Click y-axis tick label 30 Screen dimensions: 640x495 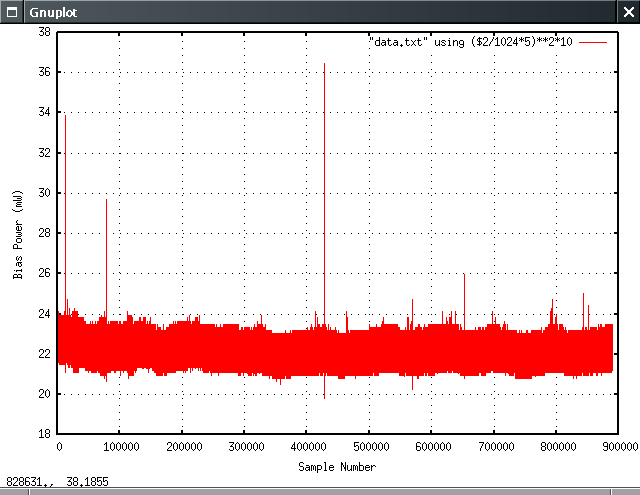click(x=44, y=193)
